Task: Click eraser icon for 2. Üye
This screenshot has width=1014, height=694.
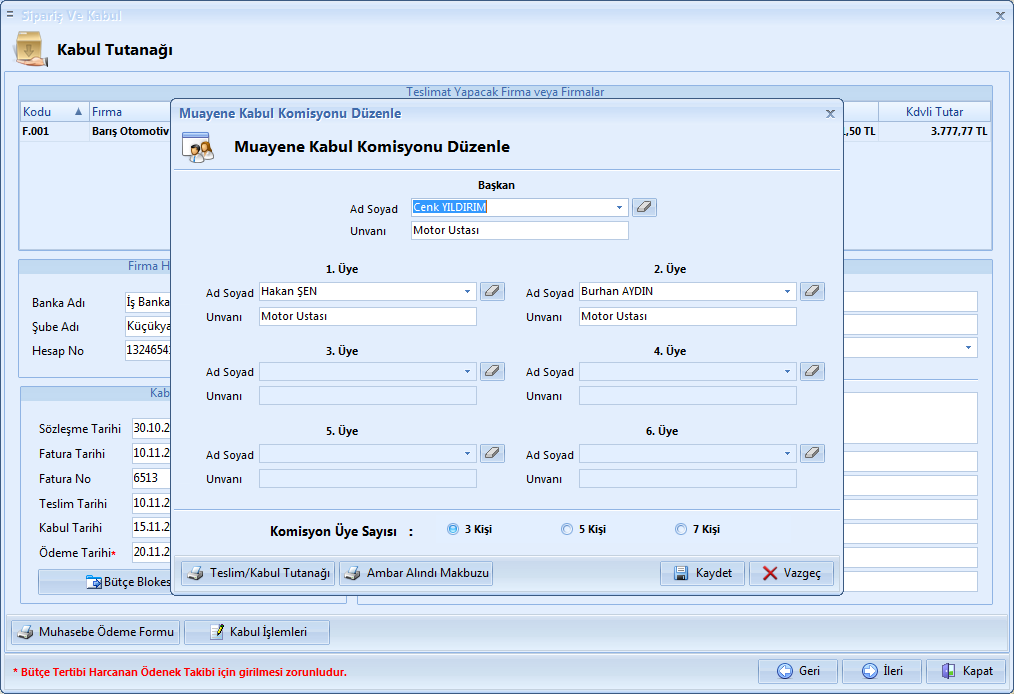Action: coord(812,292)
